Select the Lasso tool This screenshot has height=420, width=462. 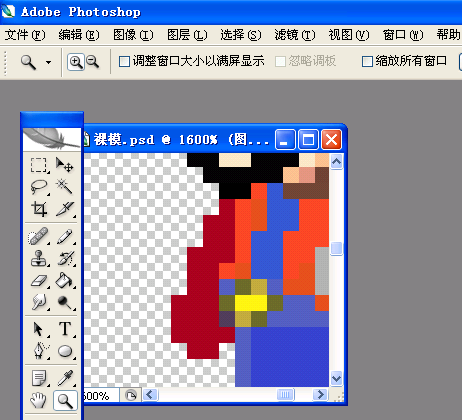pos(39,187)
